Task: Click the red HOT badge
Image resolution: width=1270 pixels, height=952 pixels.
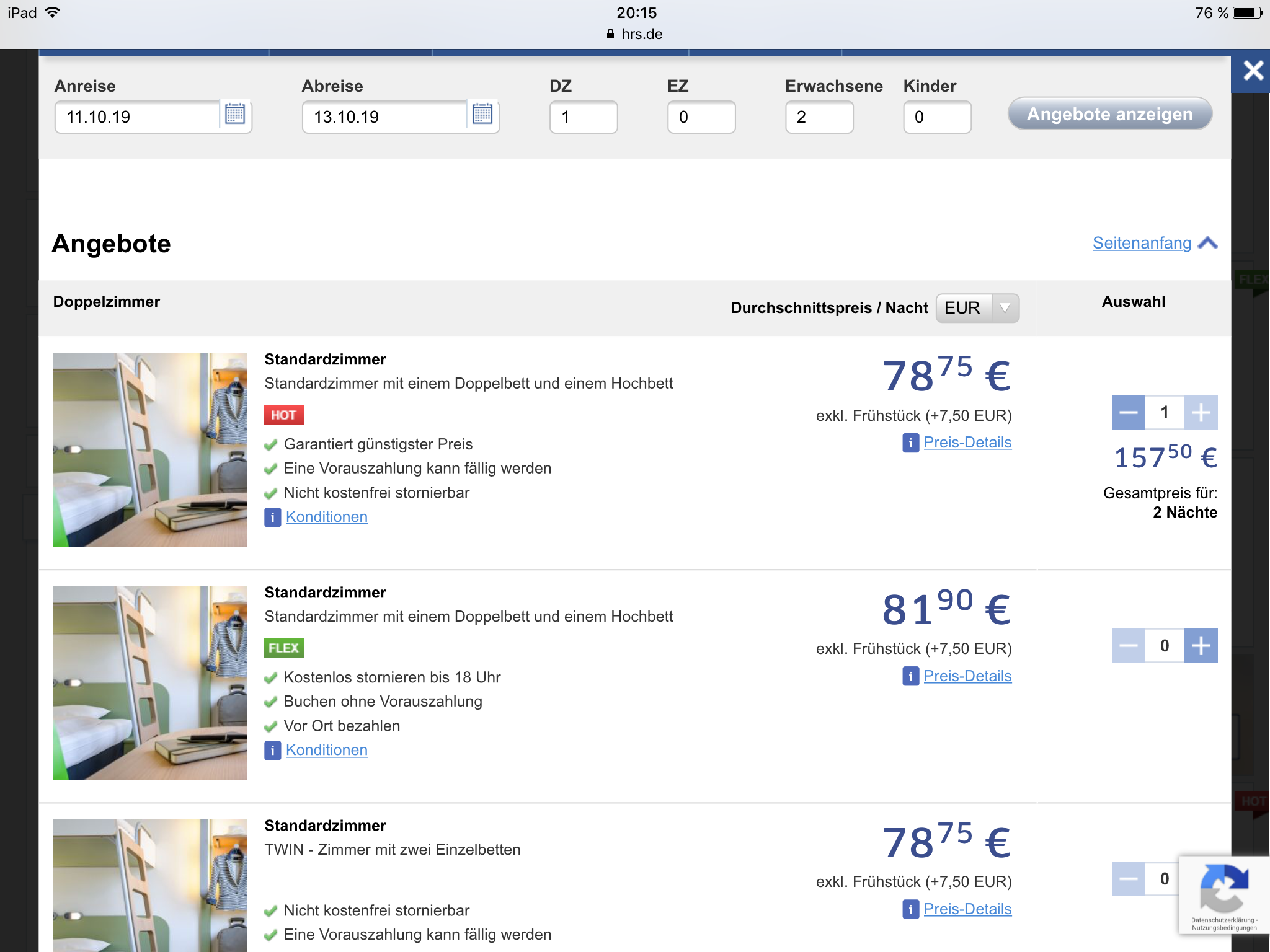Action: click(x=284, y=415)
